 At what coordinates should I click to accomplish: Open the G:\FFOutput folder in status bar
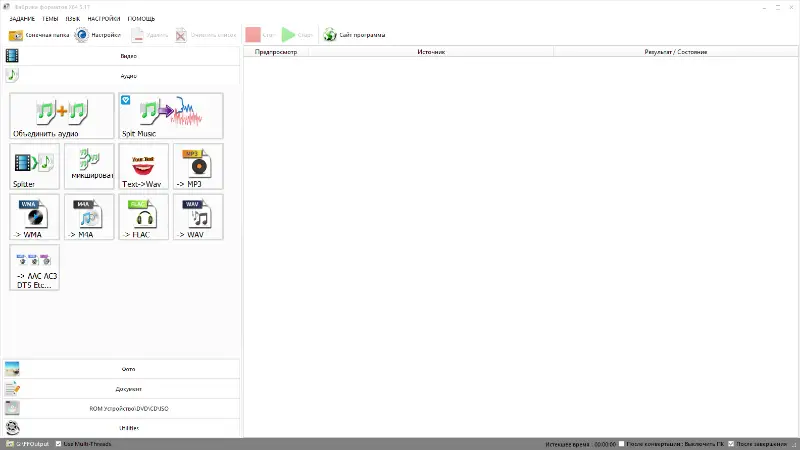[x=28, y=444]
